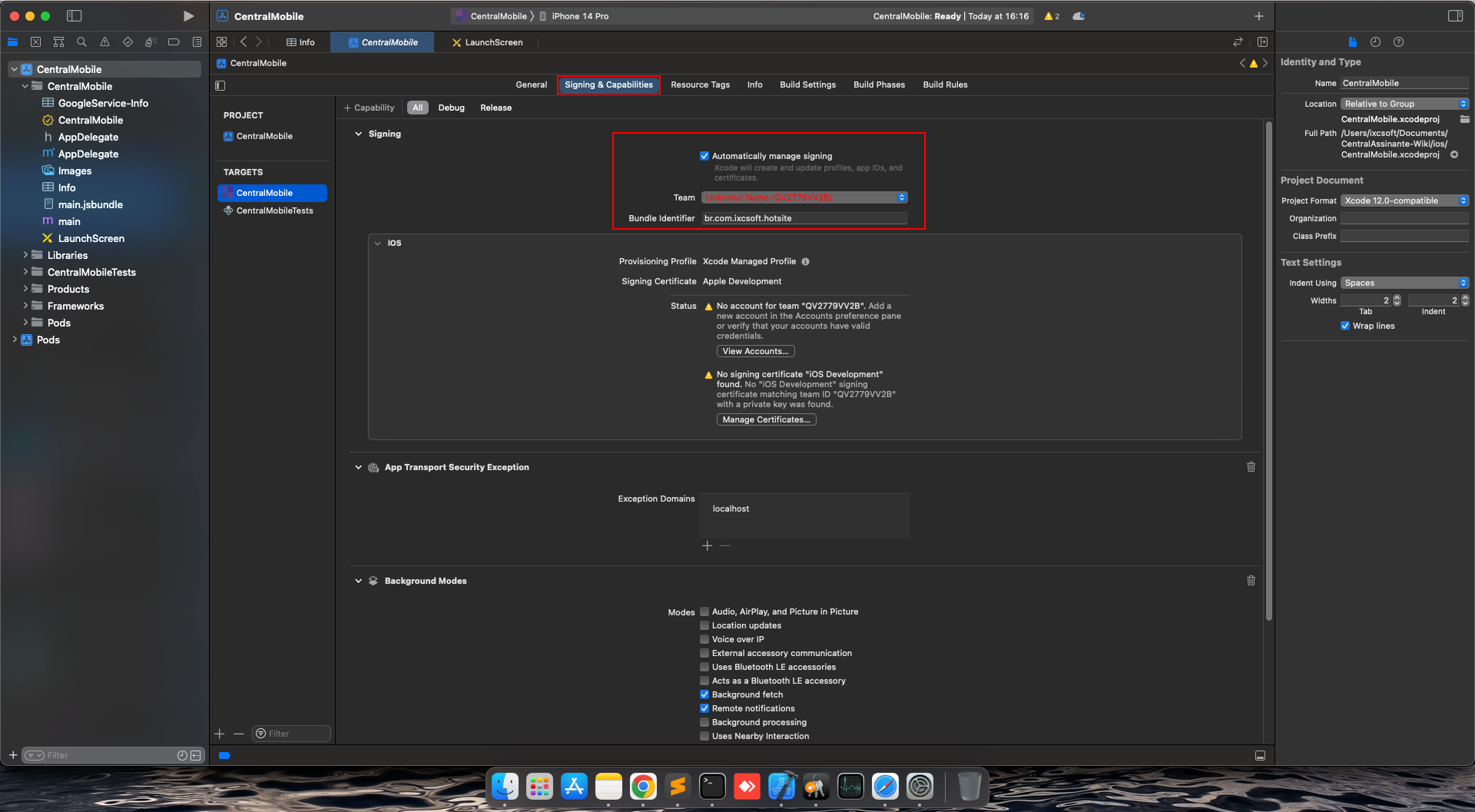Collapse the Signing section
The image size is (1475, 812).
tap(358, 134)
